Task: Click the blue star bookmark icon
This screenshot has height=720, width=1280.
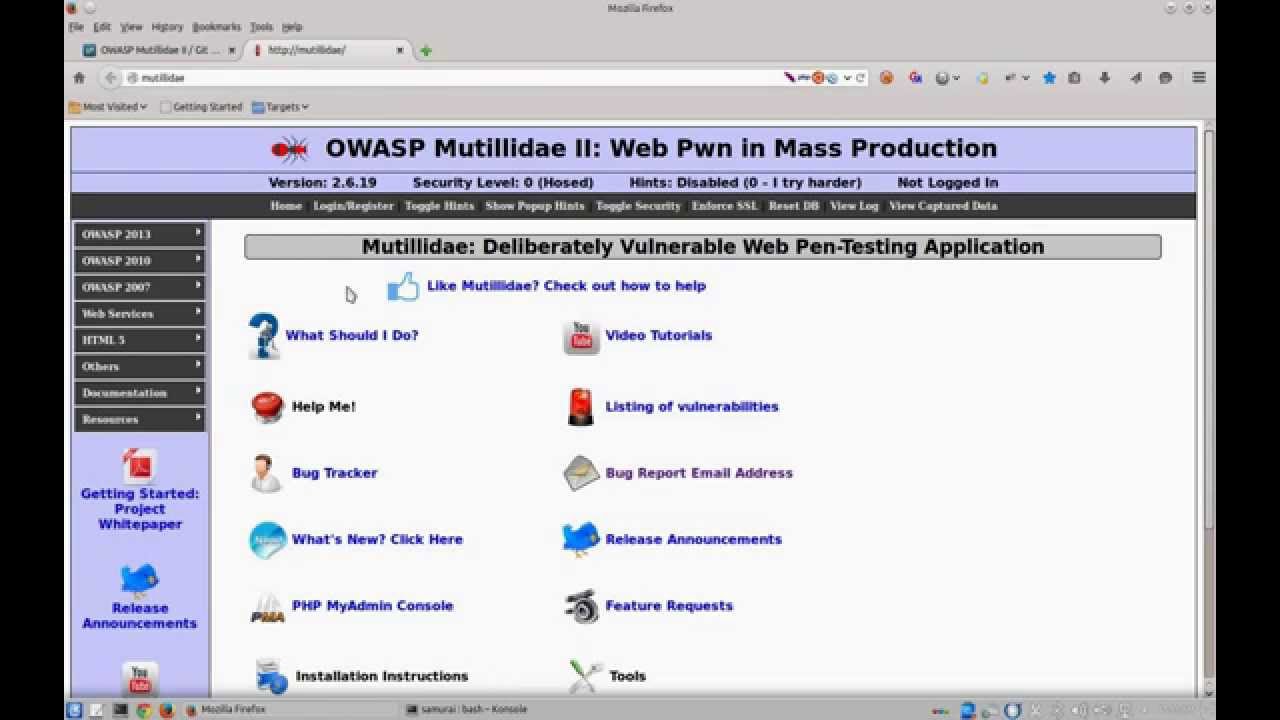Action: [1049, 78]
